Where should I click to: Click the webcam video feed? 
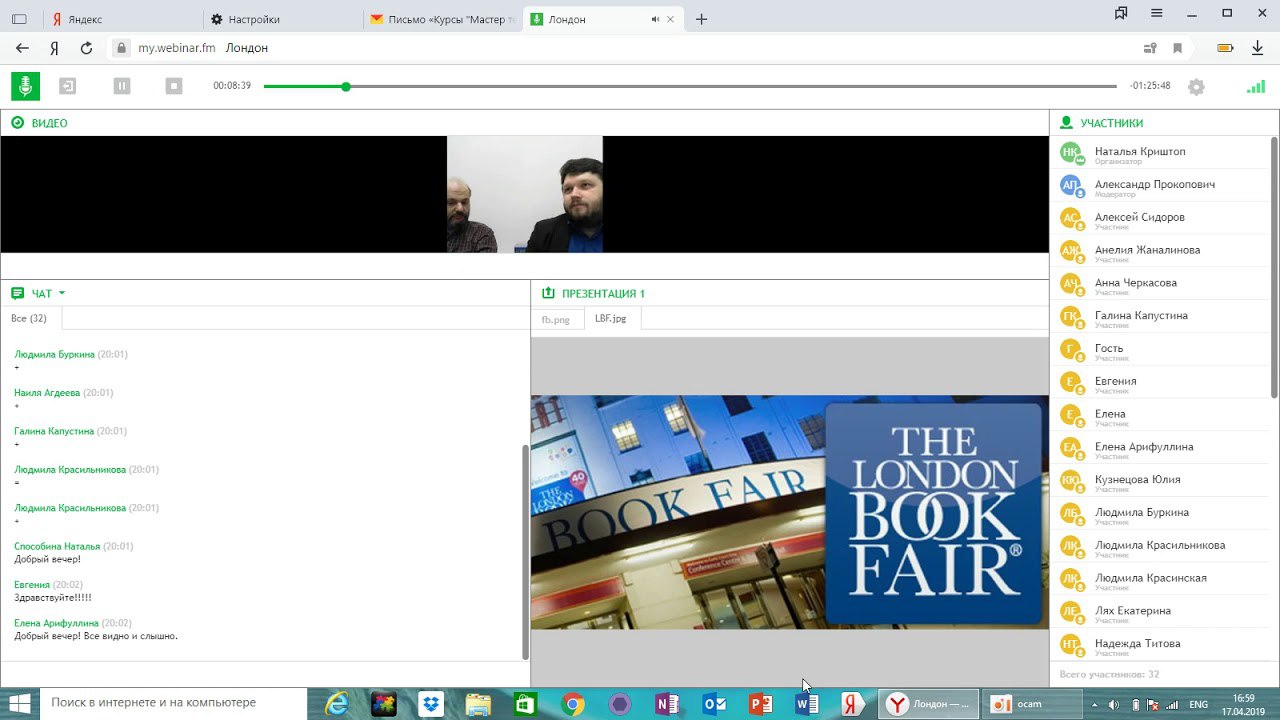[525, 194]
